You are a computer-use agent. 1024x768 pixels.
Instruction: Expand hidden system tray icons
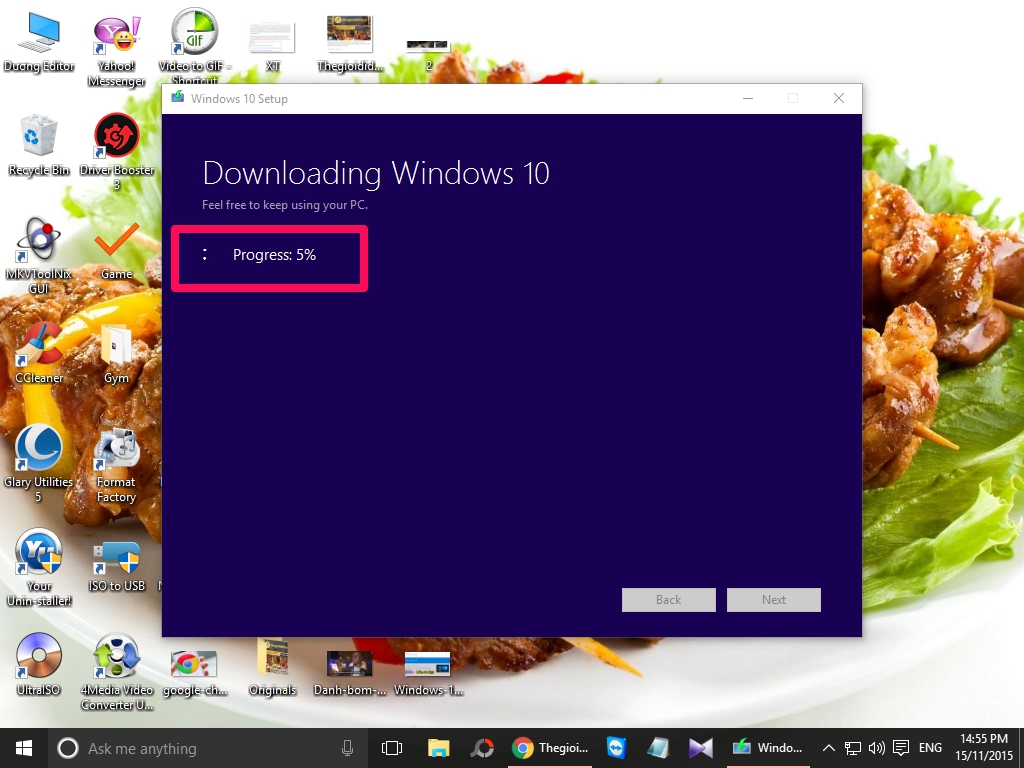pyautogui.click(x=829, y=748)
